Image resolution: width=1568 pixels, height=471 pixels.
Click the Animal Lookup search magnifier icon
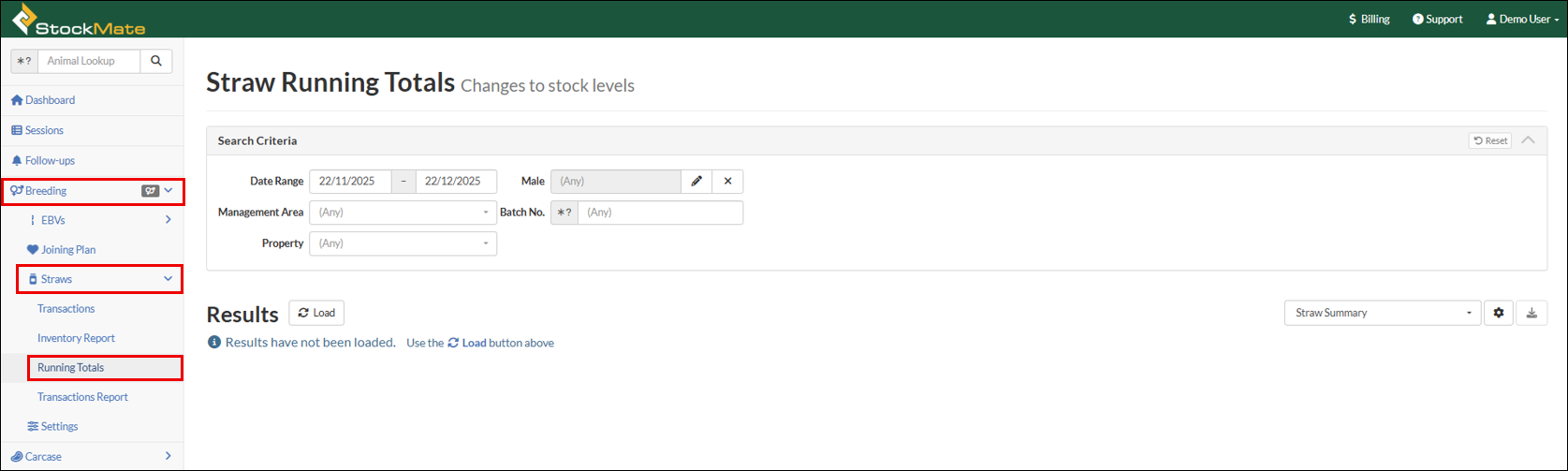tap(155, 61)
